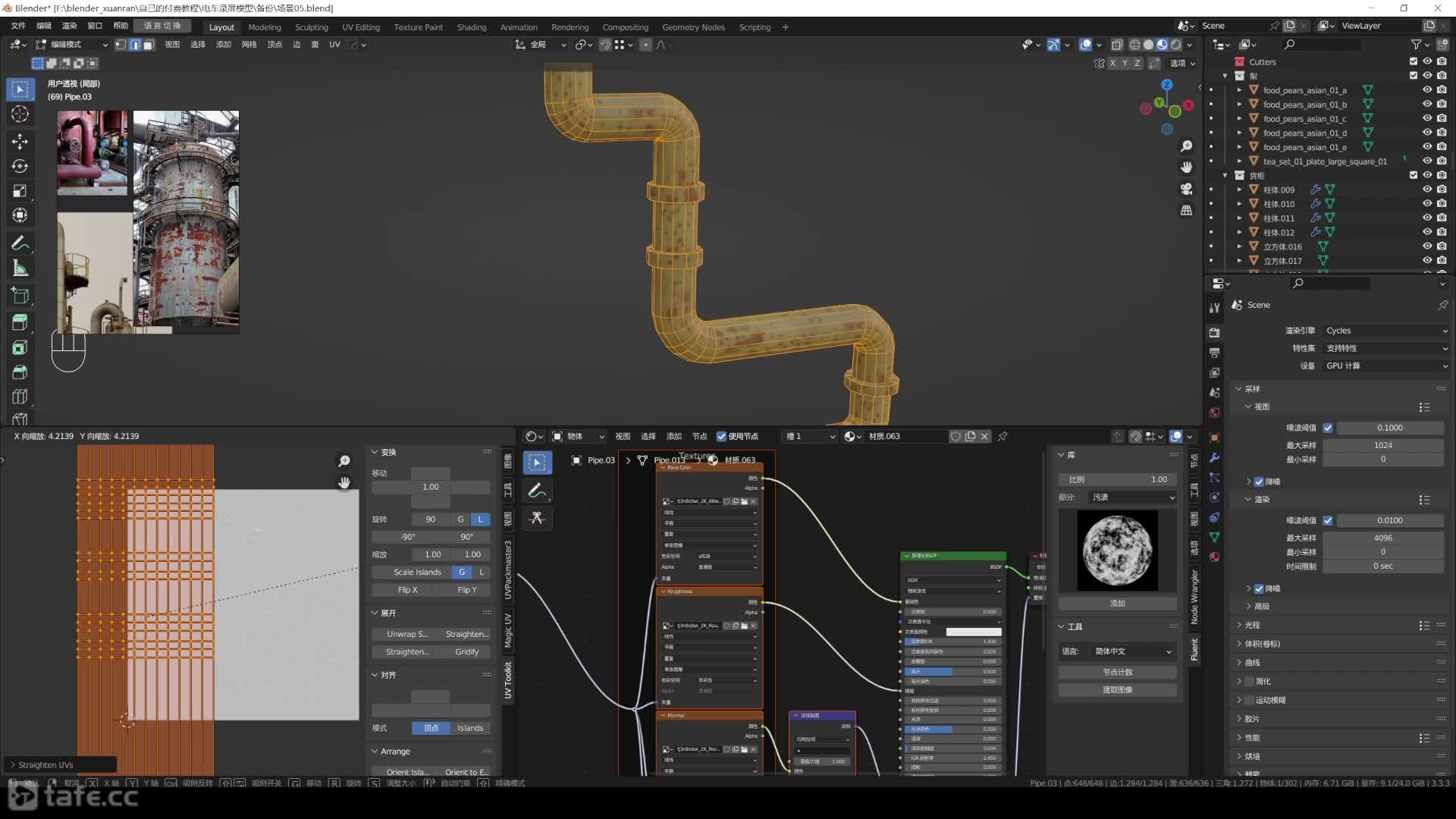Open the 特性集 dropdown
This screenshot has height=819, width=1456.
pos(1385,348)
